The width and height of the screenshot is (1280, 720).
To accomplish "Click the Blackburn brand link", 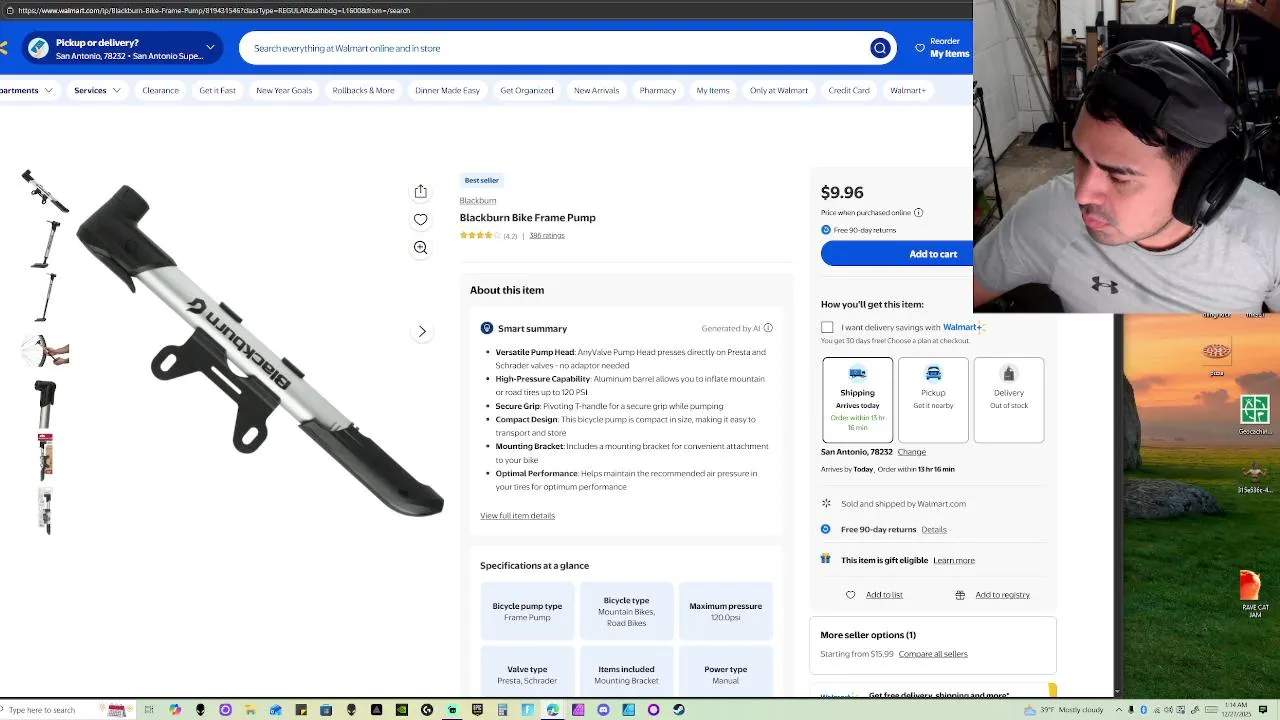I will click(x=478, y=201).
